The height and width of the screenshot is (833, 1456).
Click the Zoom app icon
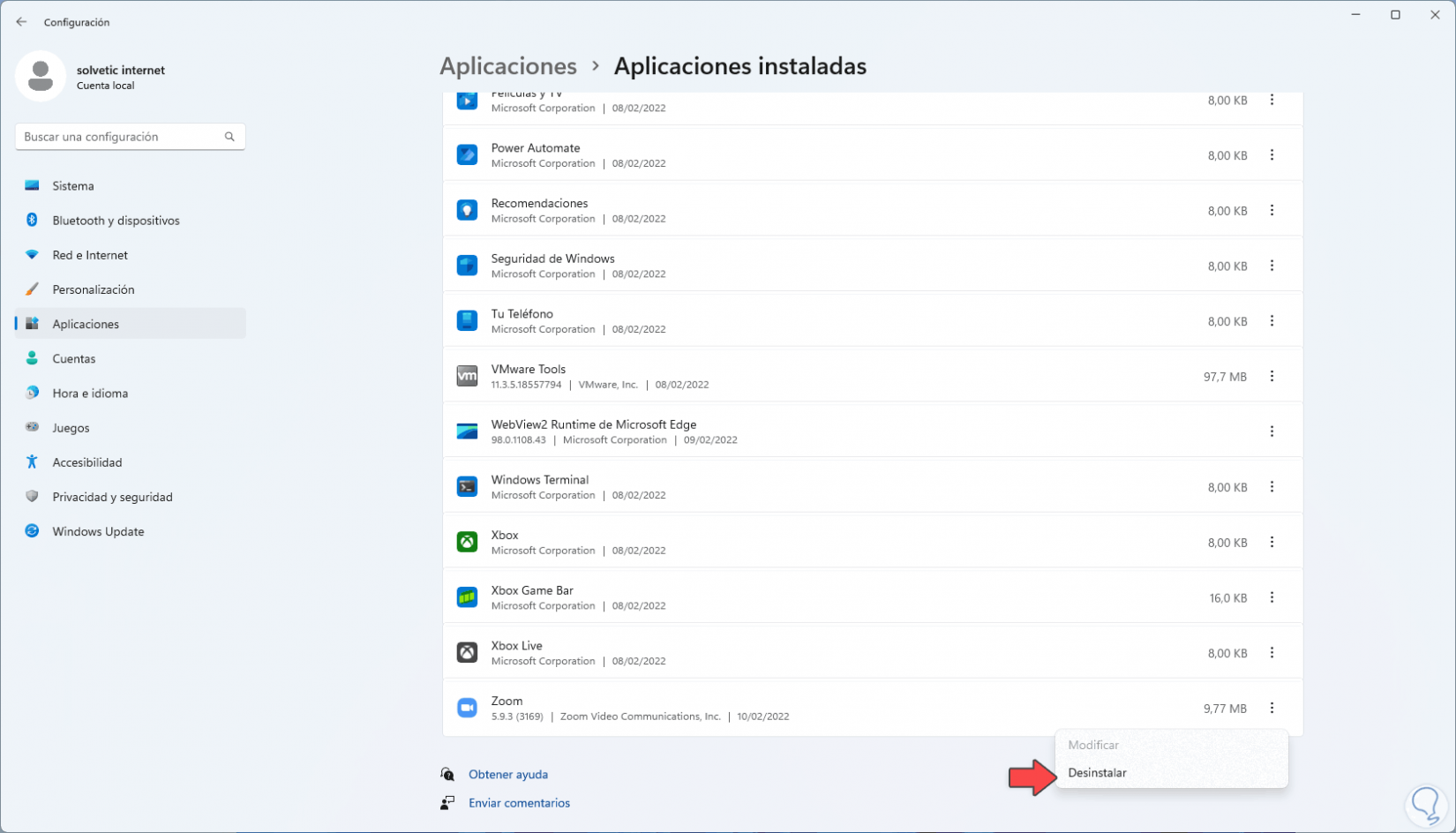[x=467, y=708]
